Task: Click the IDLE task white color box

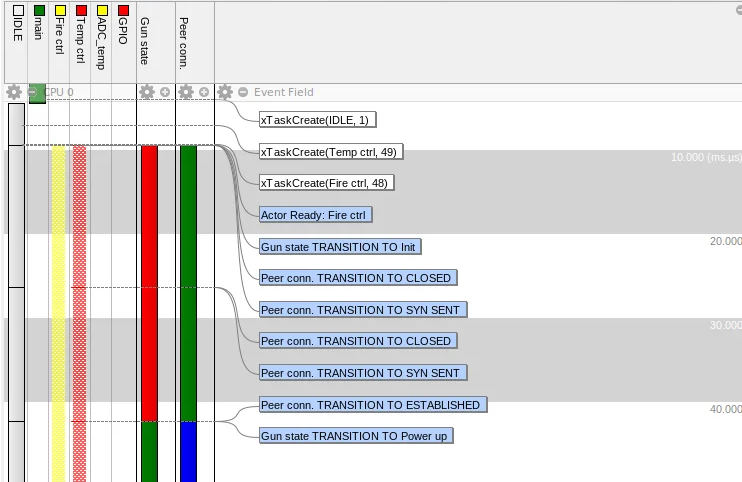Action: pos(17,11)
